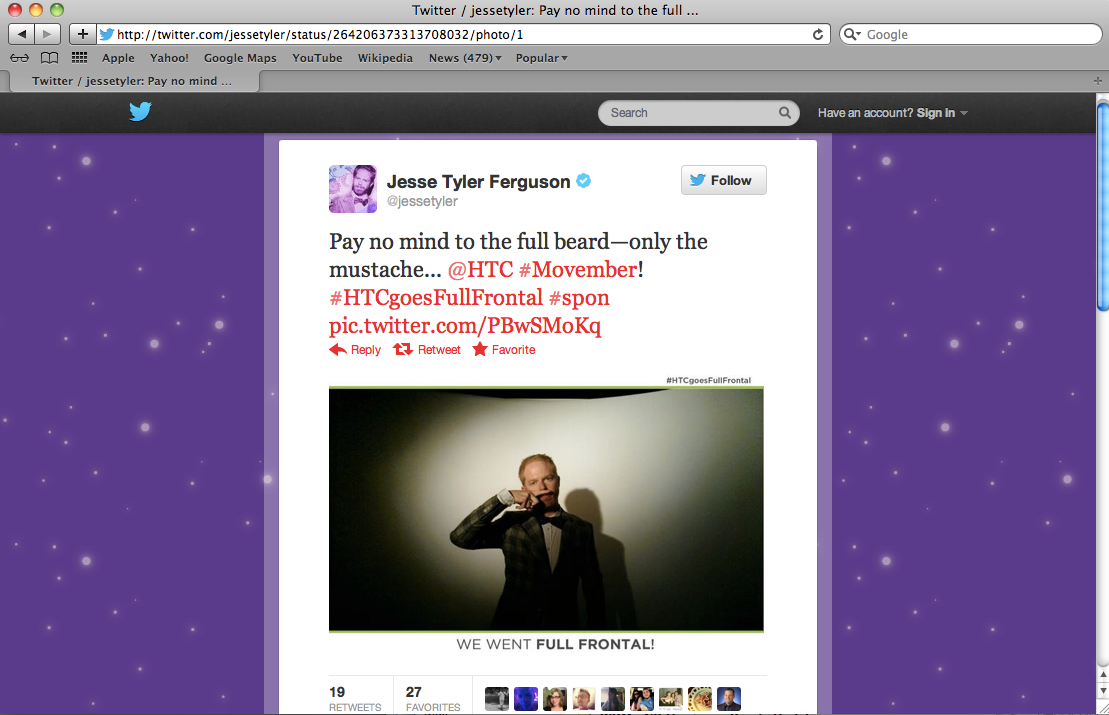Click the Retweet icon under the tweet

[403, 349]
